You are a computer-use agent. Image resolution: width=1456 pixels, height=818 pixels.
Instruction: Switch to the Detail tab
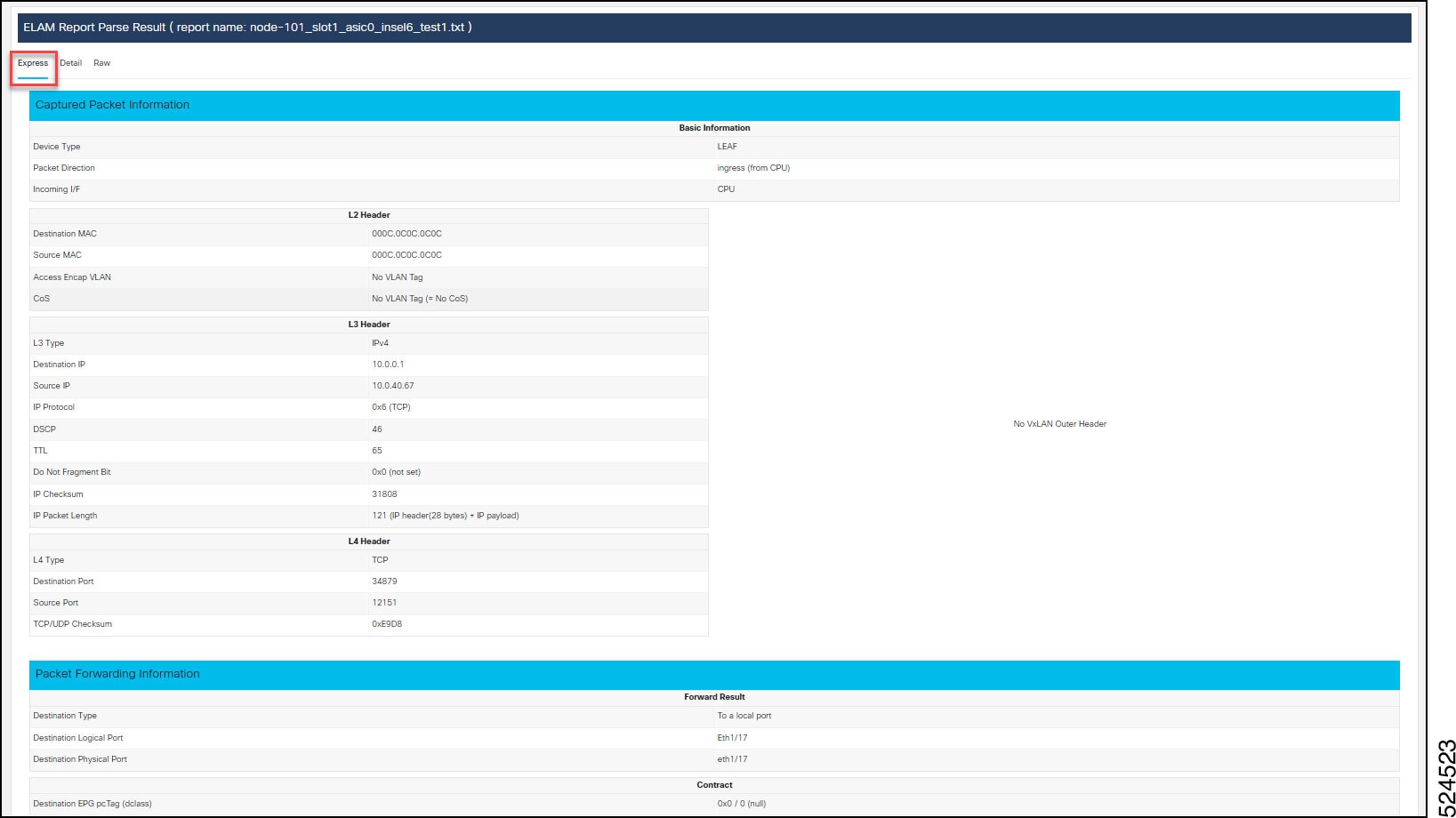(71, 63)
